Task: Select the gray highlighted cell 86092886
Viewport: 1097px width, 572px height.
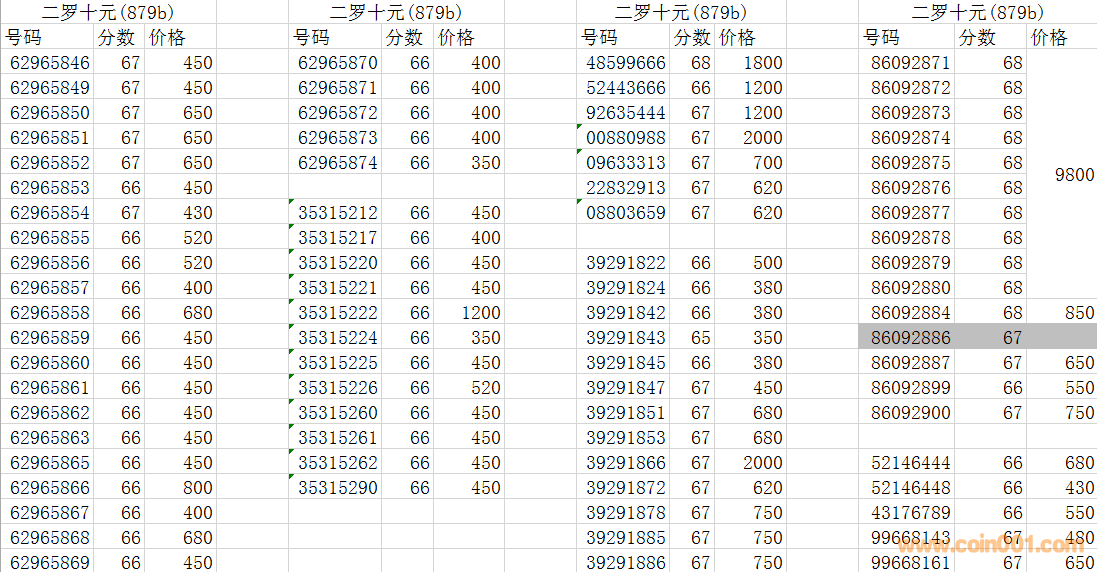Action: point(910,338)
